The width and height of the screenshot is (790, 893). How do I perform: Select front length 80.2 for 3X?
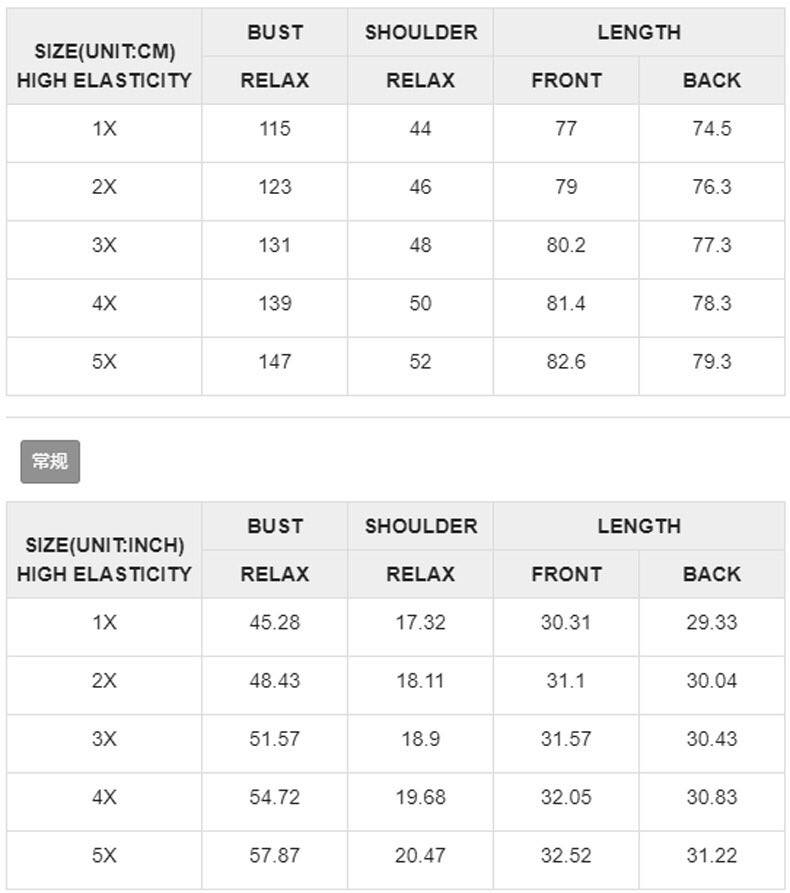tap(566, 245)
